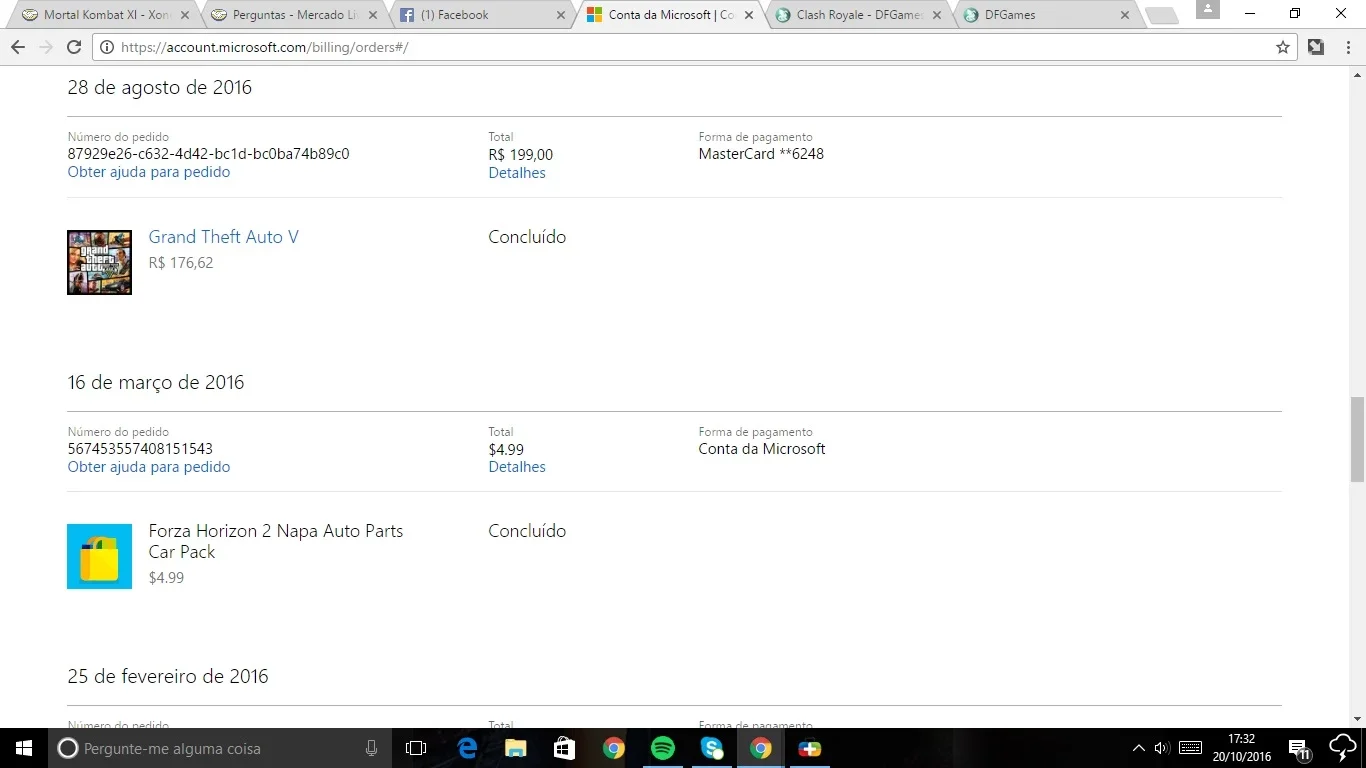Click the Grand Theft Auto V cover thumbnail
Screen dimensions: 1366x768
(x=99, y=262)
